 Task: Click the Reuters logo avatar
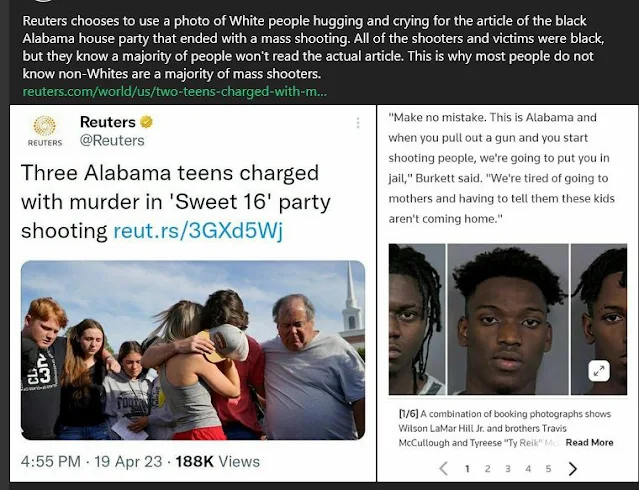tap(45, 130)
